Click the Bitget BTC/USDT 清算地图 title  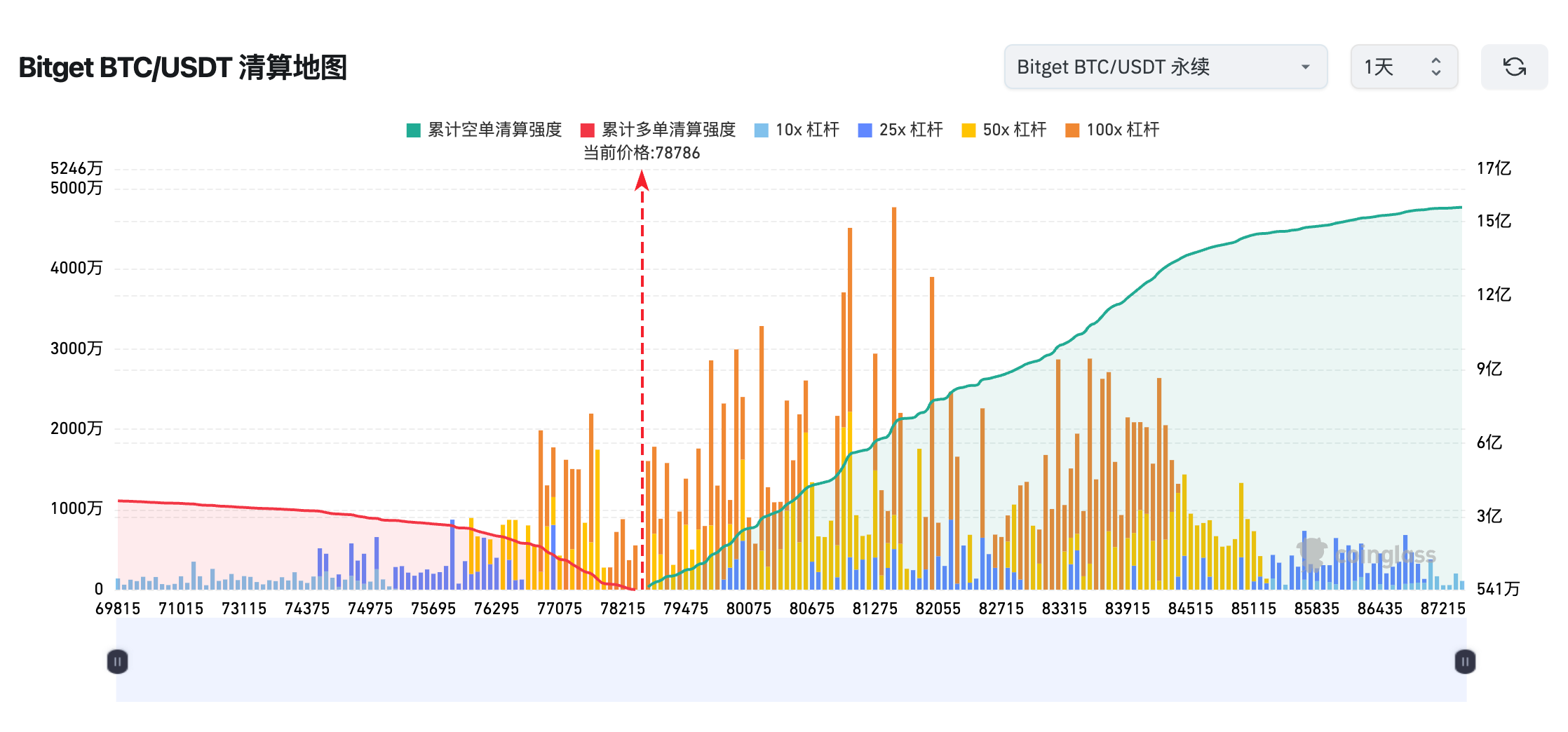pos(183,68)
